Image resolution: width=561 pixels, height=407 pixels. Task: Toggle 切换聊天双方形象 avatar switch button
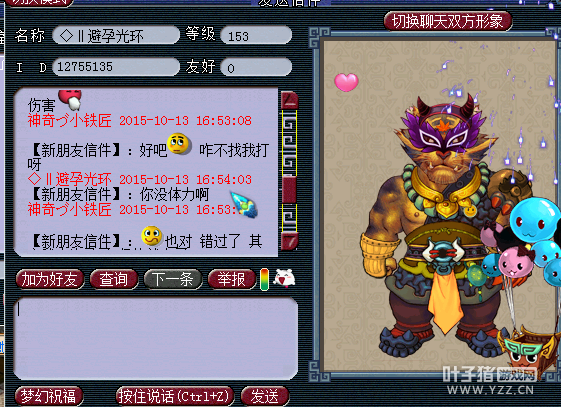click(x=448, y=21)
